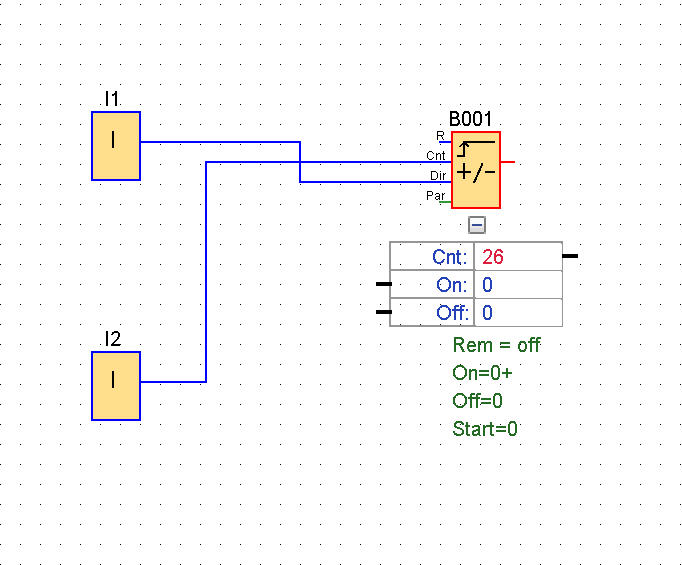Viewport: 682px width, 565px height.
Task: Click the Par input pin of B001
Action: (445, 202)
